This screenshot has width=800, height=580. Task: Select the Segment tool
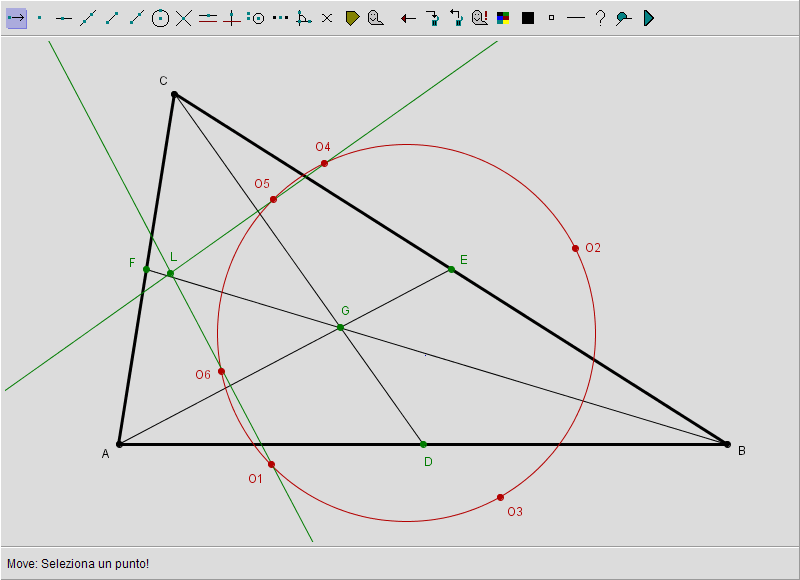click(x=112, y=18)
